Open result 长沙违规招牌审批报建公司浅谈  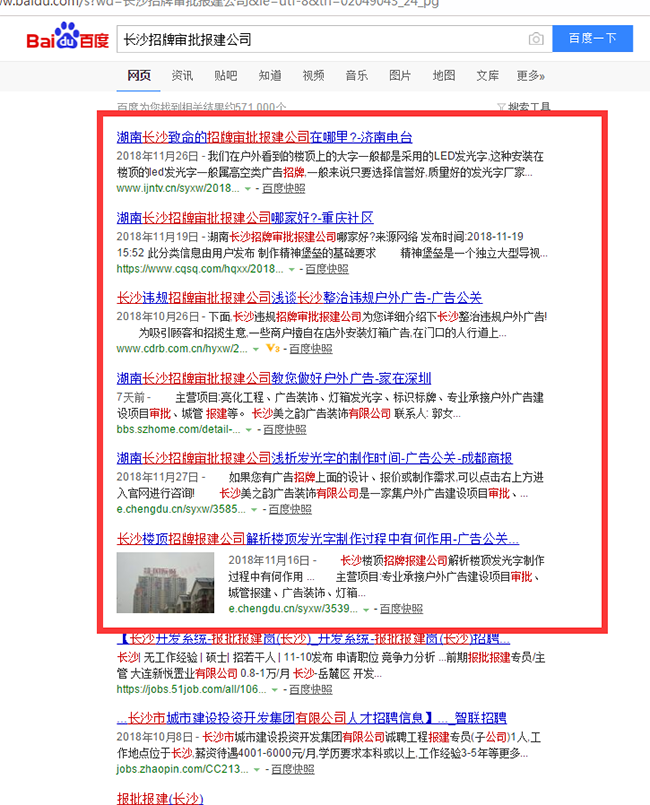click(x=299, y=298)
